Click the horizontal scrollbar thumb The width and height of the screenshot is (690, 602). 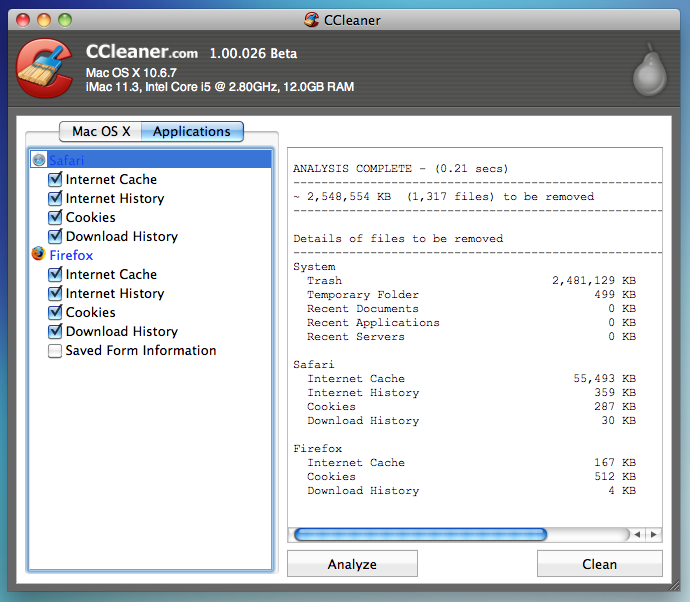coord(420,535)
